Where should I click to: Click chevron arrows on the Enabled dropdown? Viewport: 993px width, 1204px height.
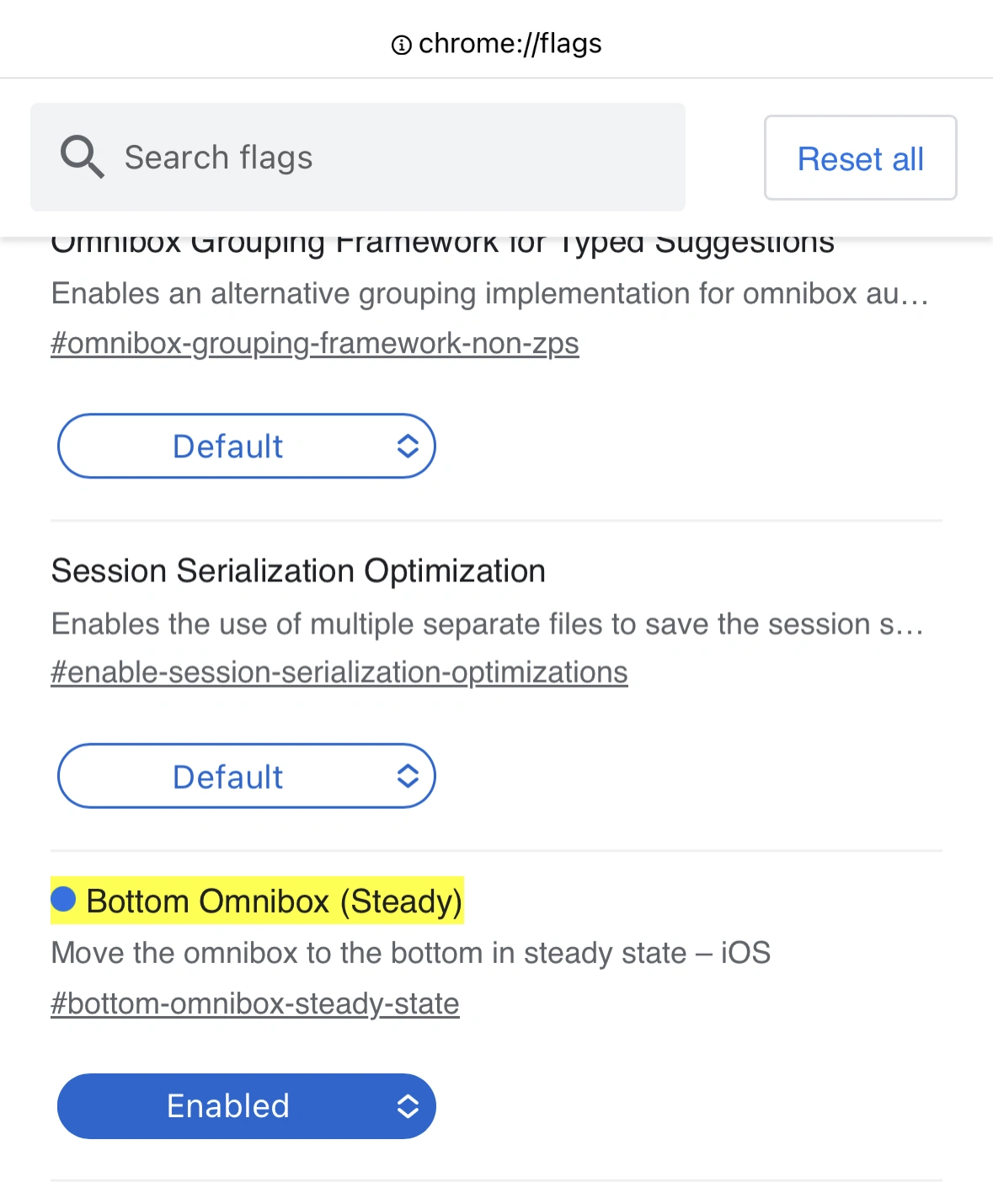click(x=408, y=1106)
